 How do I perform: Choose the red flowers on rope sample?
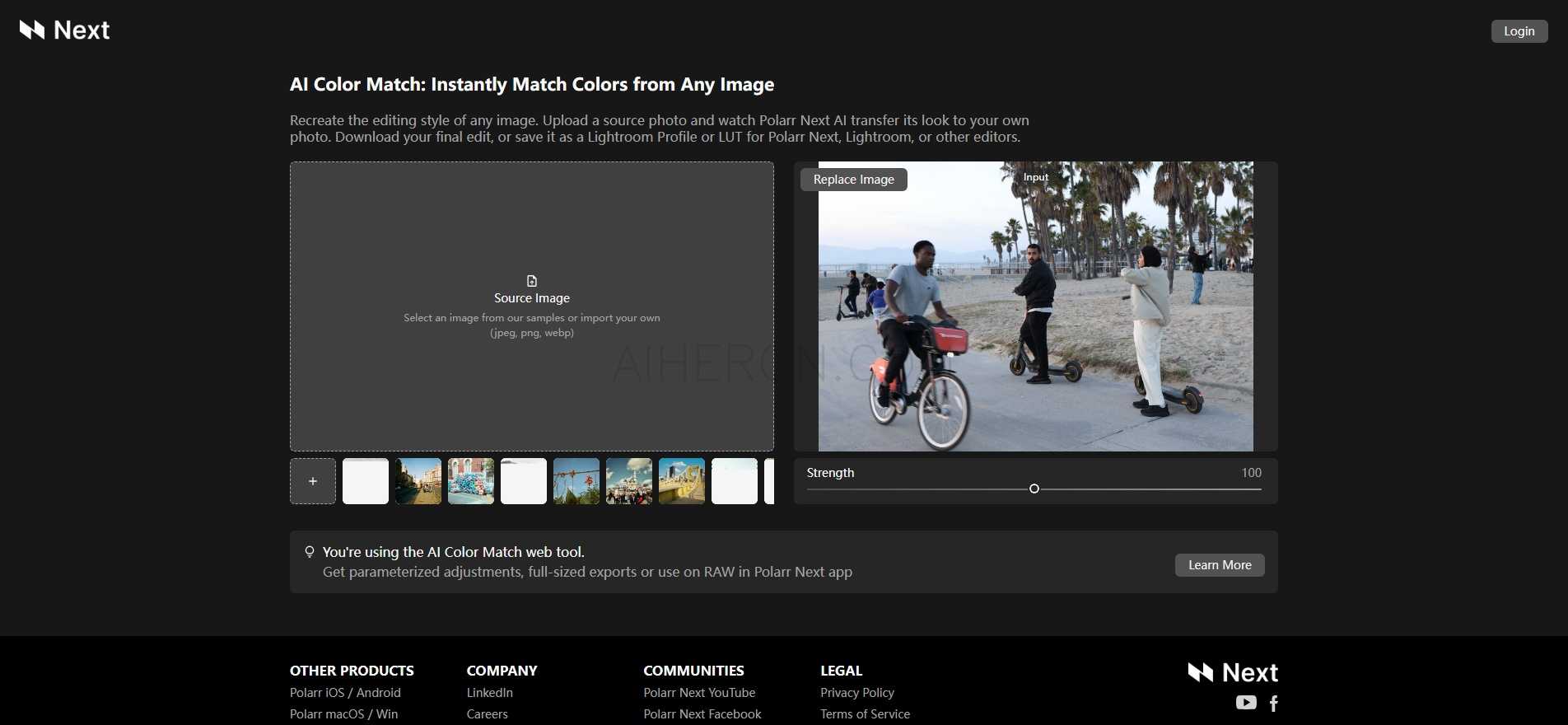(576, 481)
